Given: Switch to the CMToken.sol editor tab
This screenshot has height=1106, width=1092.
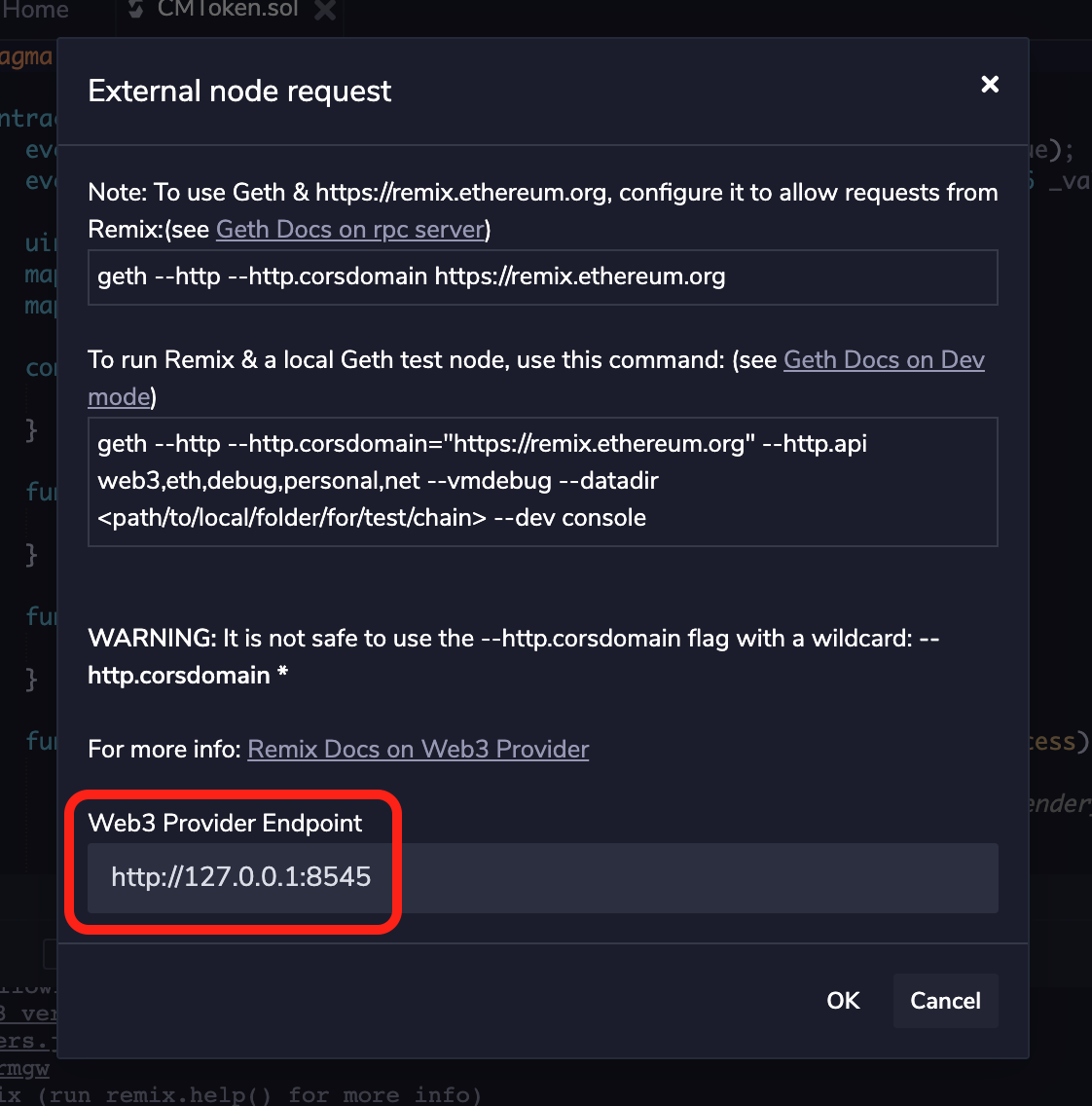Looking at the screenshot, I should pos(227,9).
